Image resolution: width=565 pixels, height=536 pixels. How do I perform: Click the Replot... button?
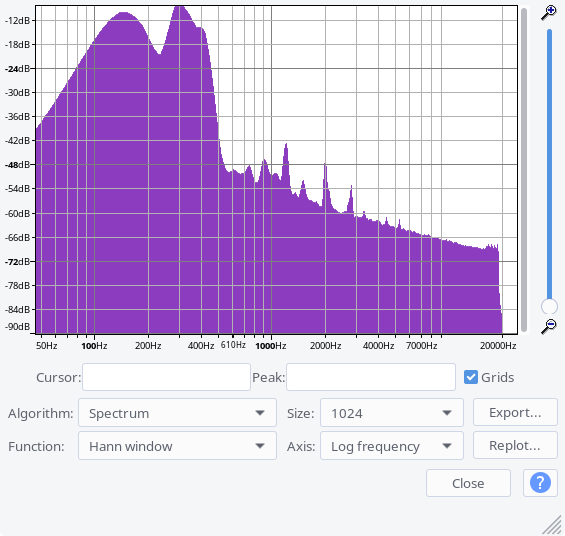pos(515,445)
